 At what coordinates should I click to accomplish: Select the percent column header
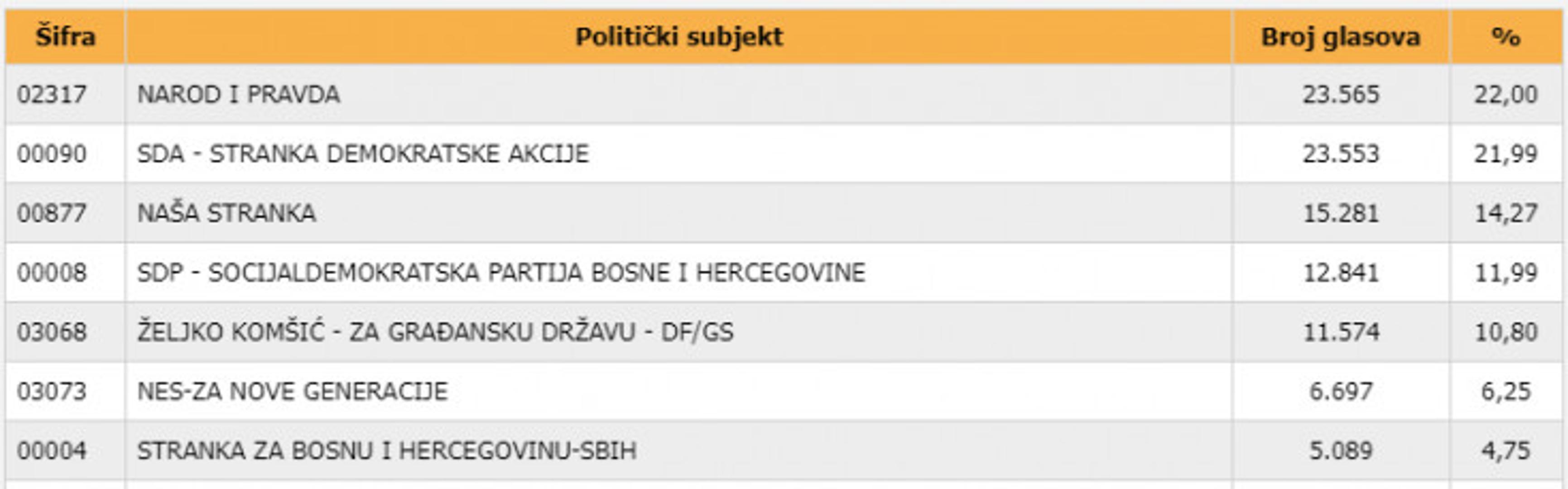point(1506,37)
